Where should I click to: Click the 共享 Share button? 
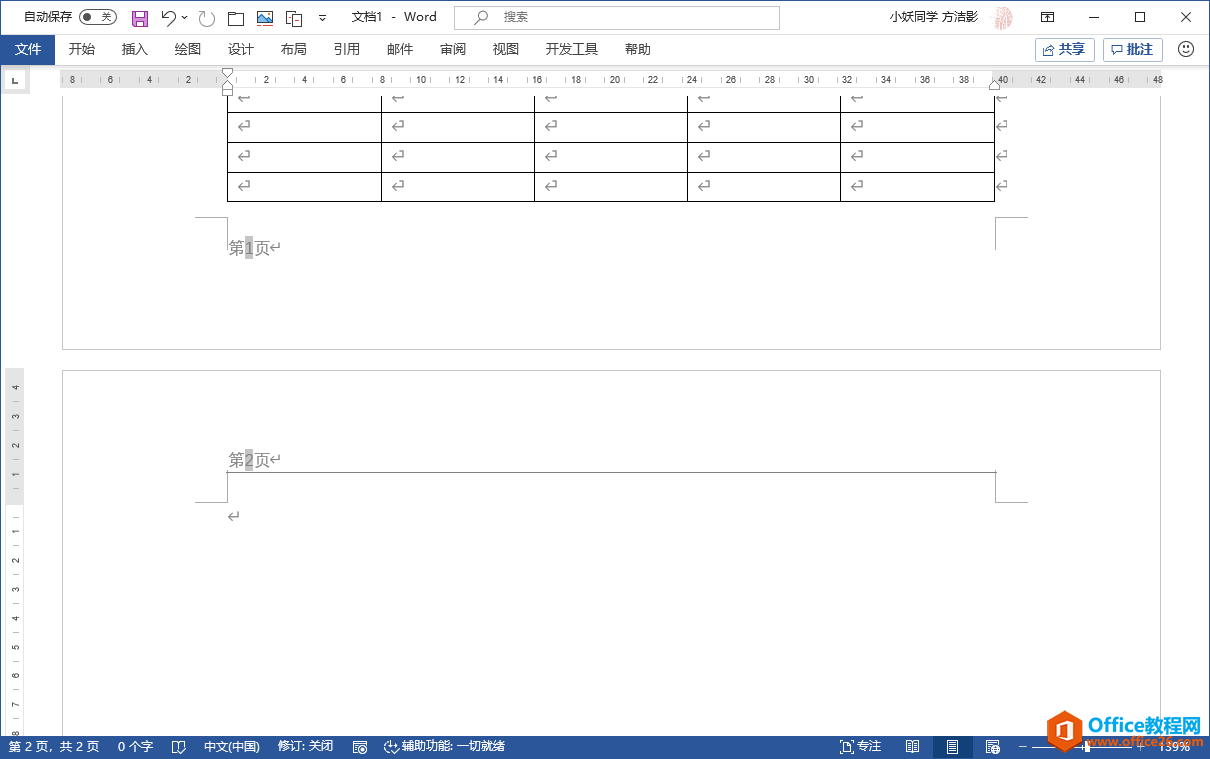click(x=1065, y=49)
